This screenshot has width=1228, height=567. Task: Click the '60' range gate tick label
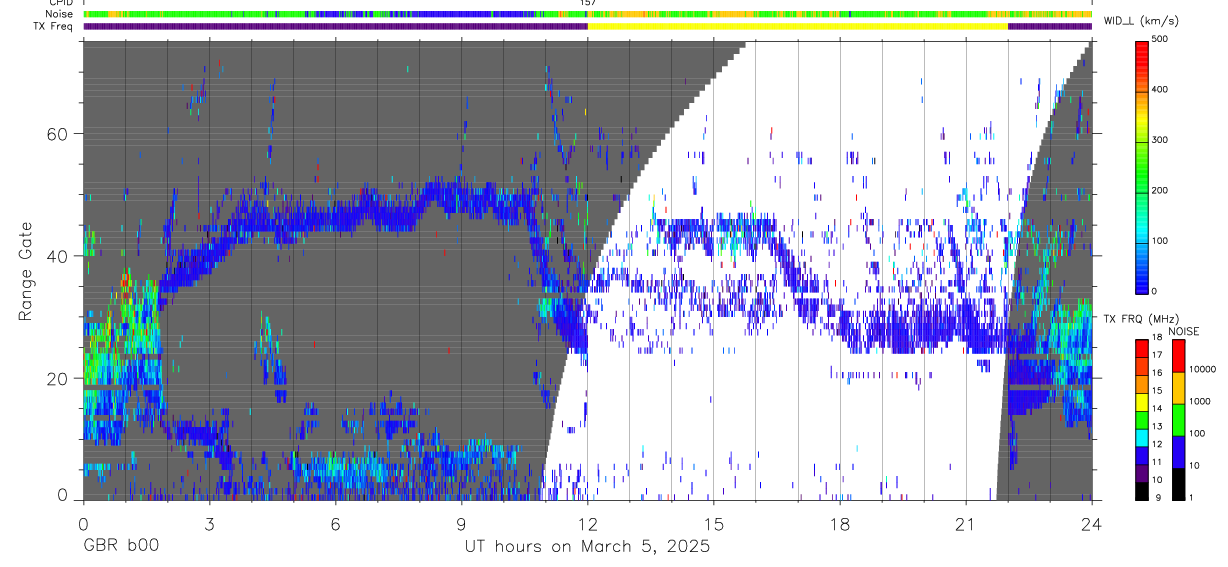58,134
